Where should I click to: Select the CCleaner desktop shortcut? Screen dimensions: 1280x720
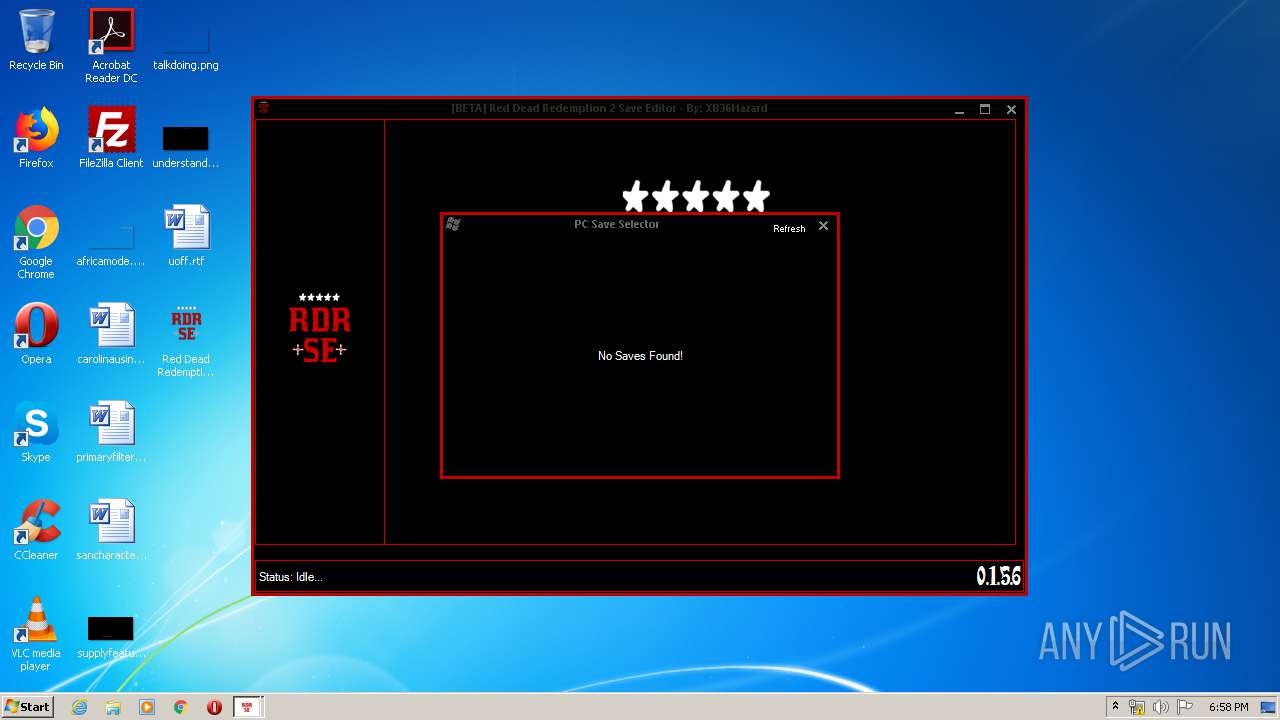(x=36, y=530)
